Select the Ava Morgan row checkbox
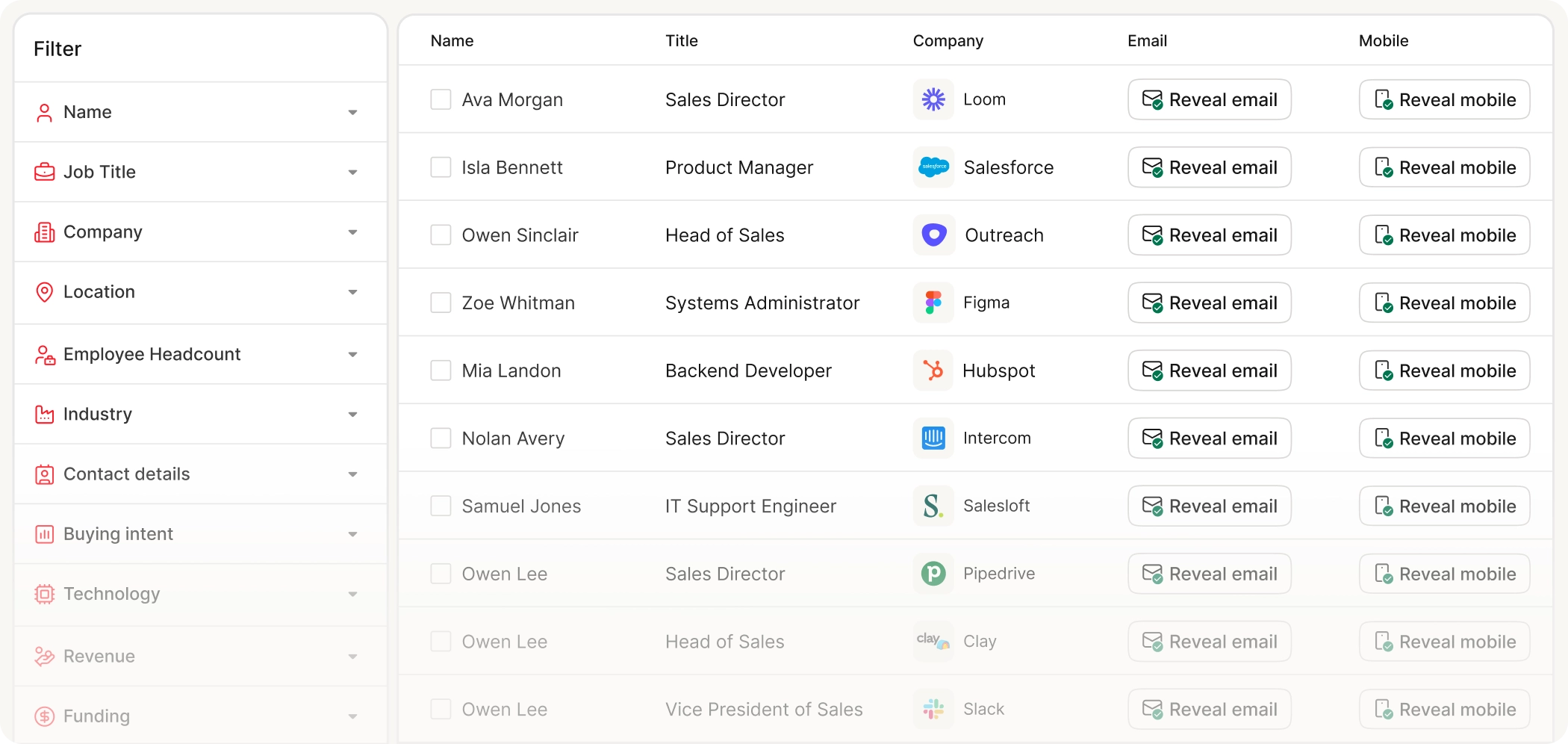 [x=441, y=99]
